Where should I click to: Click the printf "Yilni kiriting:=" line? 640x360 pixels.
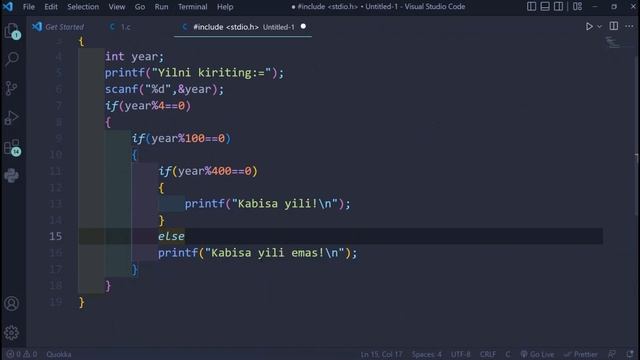coord(194,73)
